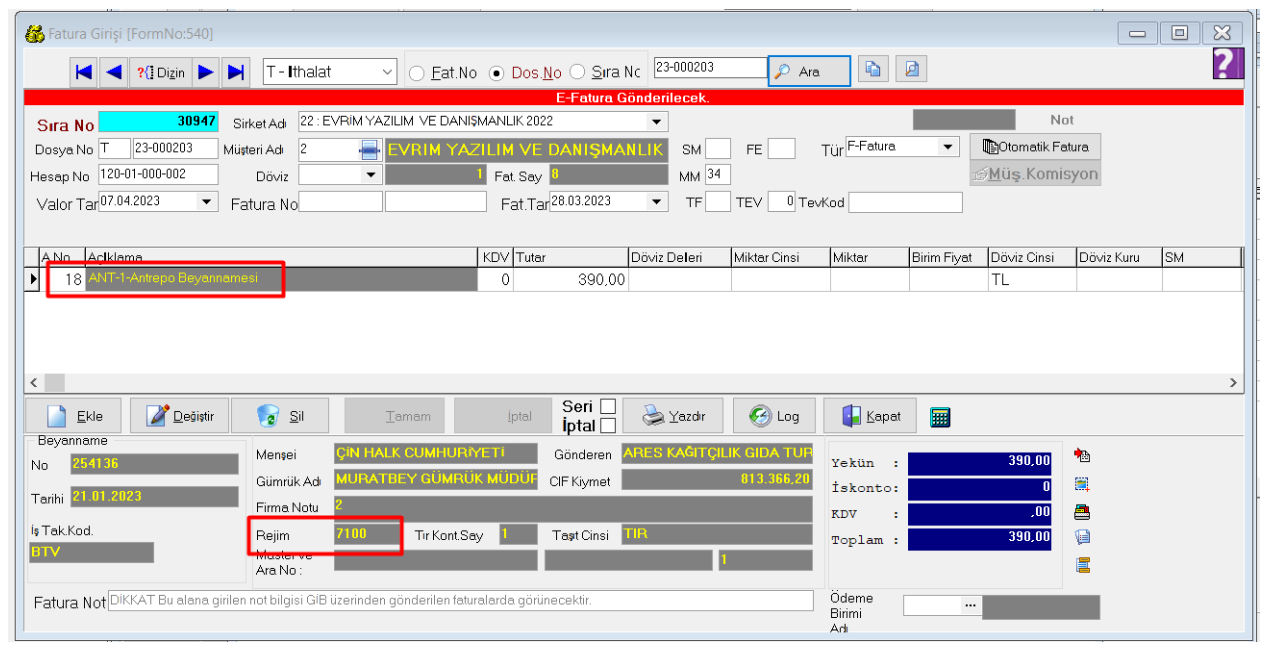The width and height of the screenshot is (1275, 656).
Task: Click the Miktar Cinsi column header
Action: (780, 257)
